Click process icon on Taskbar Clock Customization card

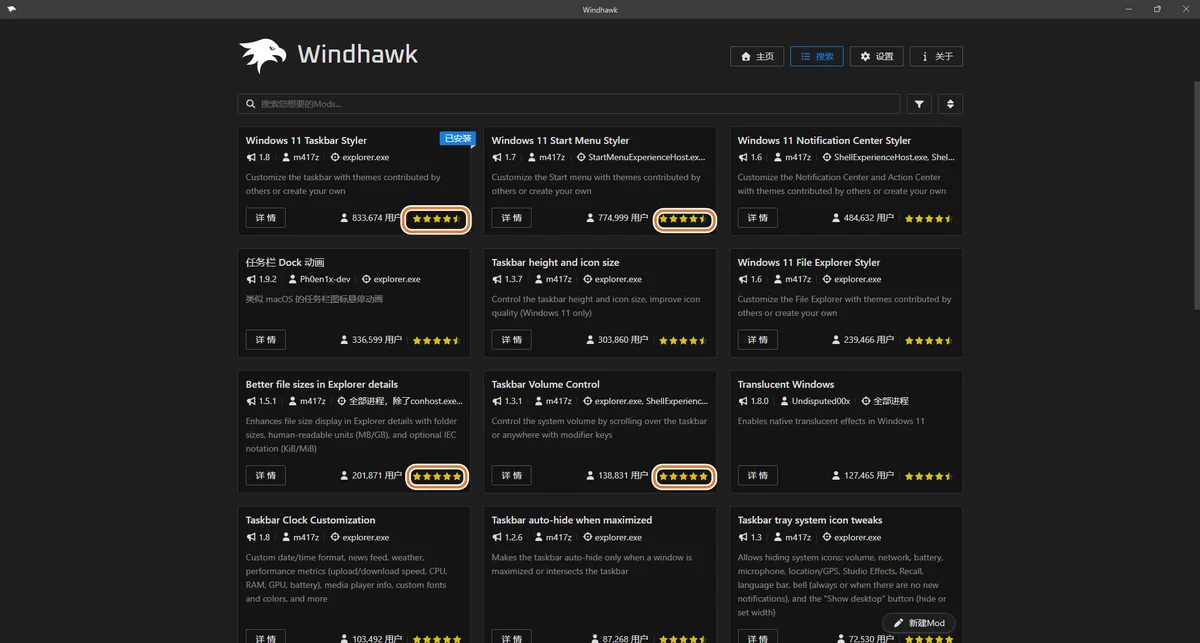[334, 537]
